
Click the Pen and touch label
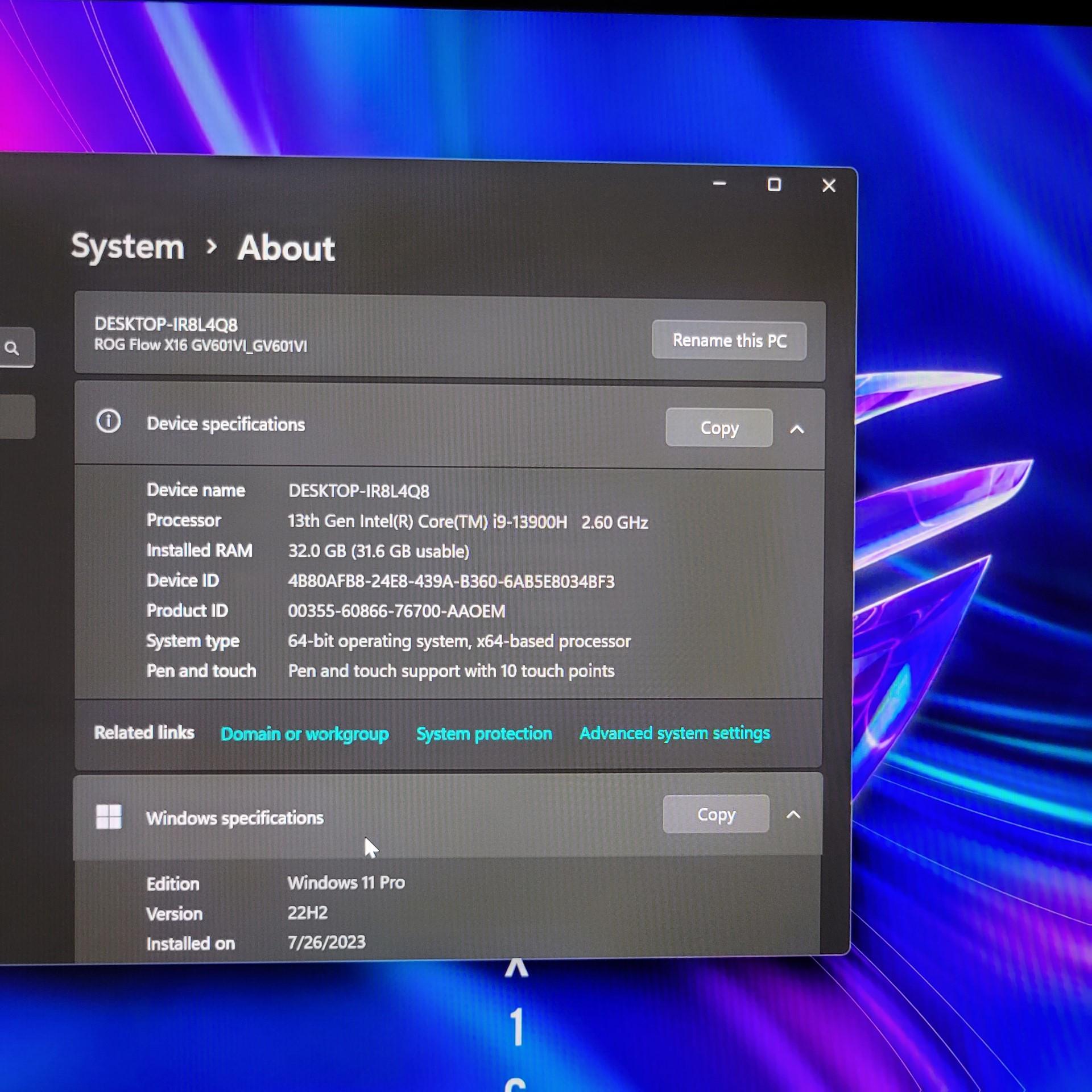click(x=201, y=671)
